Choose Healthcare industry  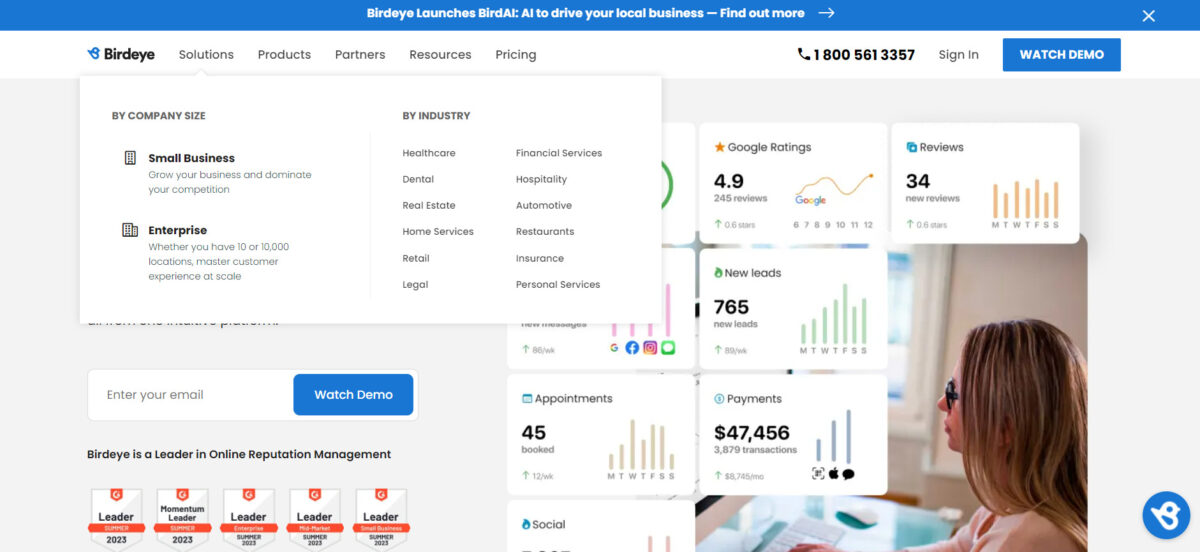pyautogui.click(x=429, y=153)
